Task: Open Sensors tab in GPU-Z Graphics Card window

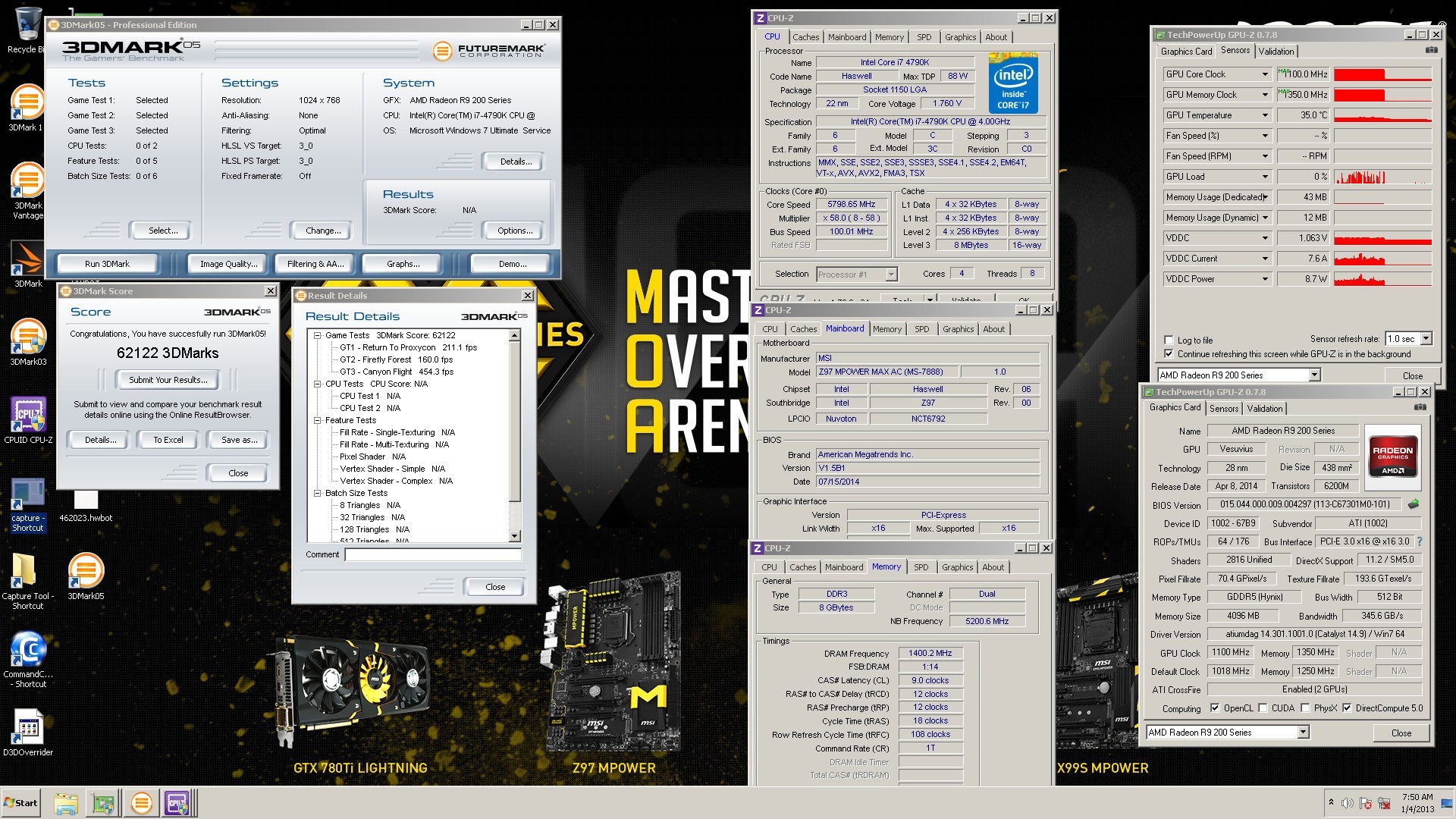Action: coord(1223,409)
